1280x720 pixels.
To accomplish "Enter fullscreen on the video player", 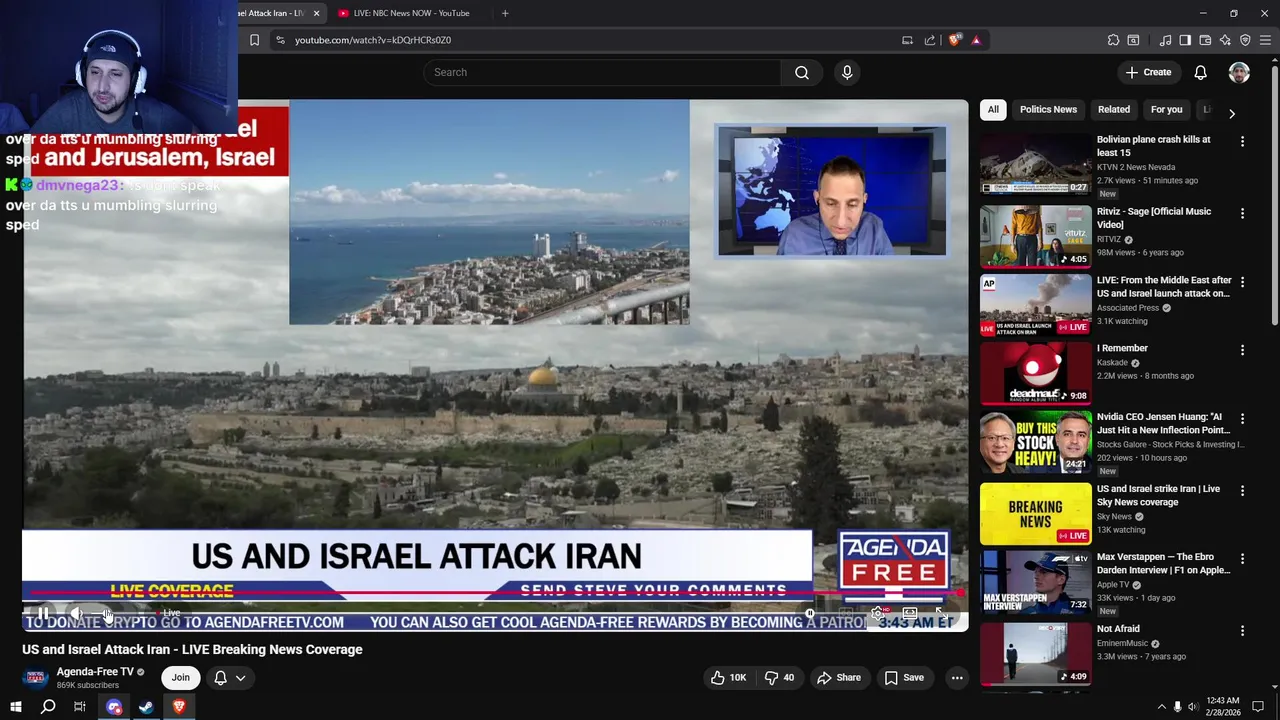I will coord(941,613).
